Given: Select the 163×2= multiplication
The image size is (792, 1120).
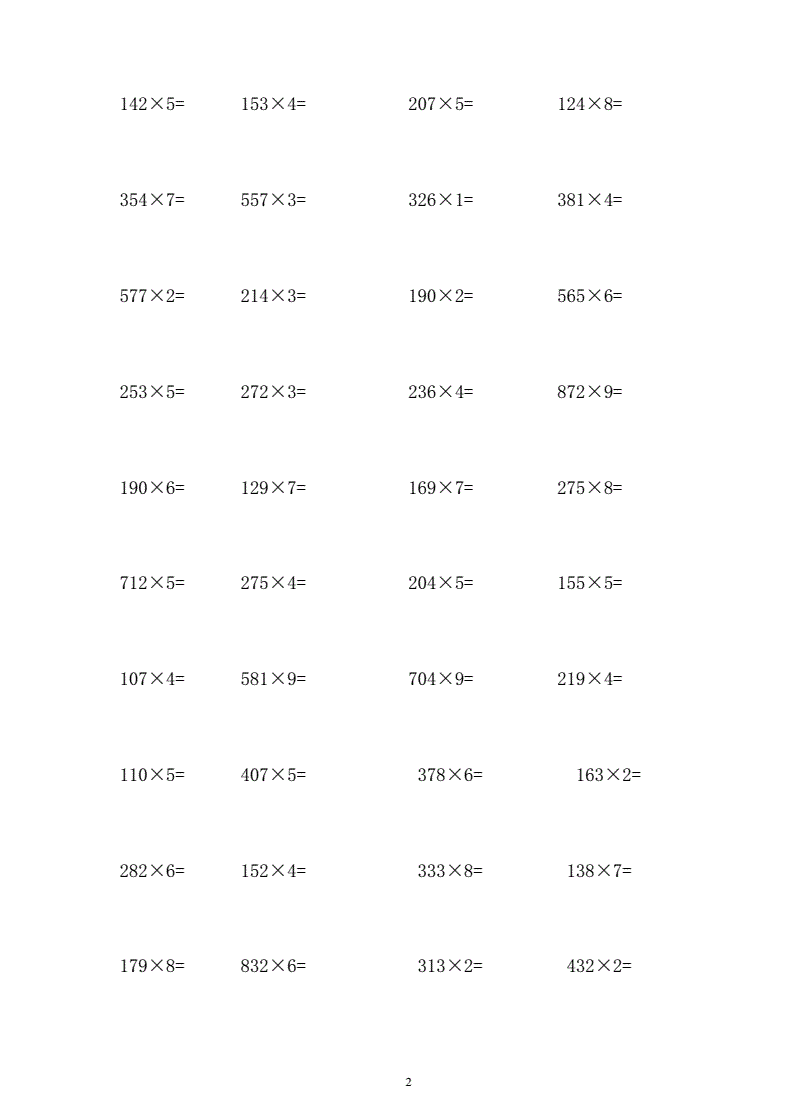Looking at the screenshot, I should coord(608,775).
